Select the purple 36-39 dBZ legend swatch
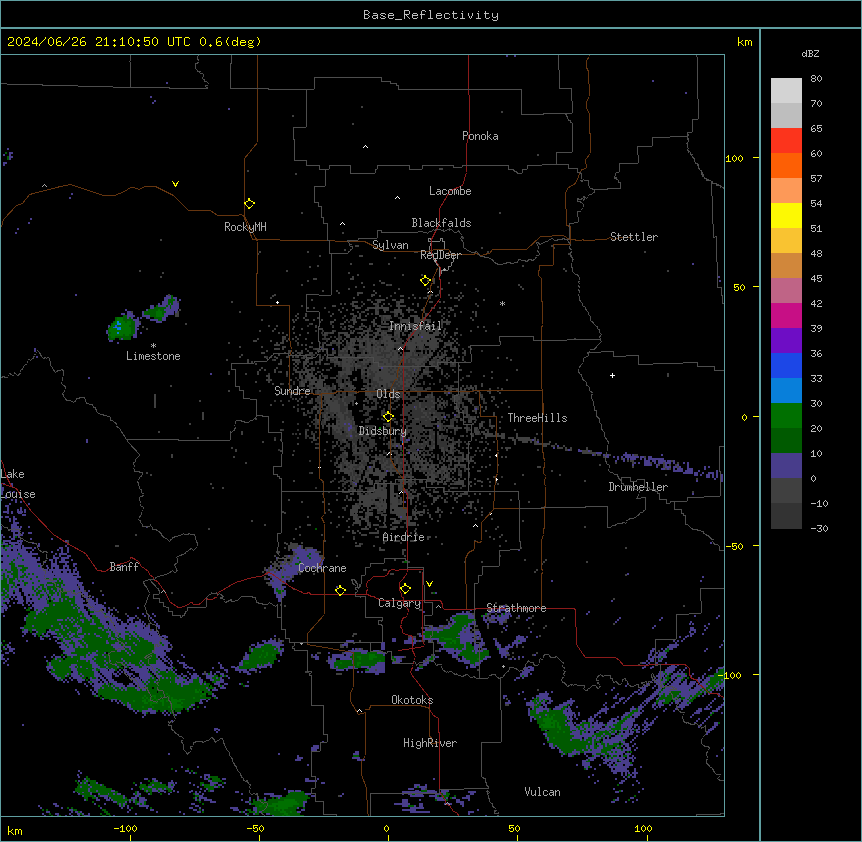This screenshot has height=842, width=862. [786, 341]
